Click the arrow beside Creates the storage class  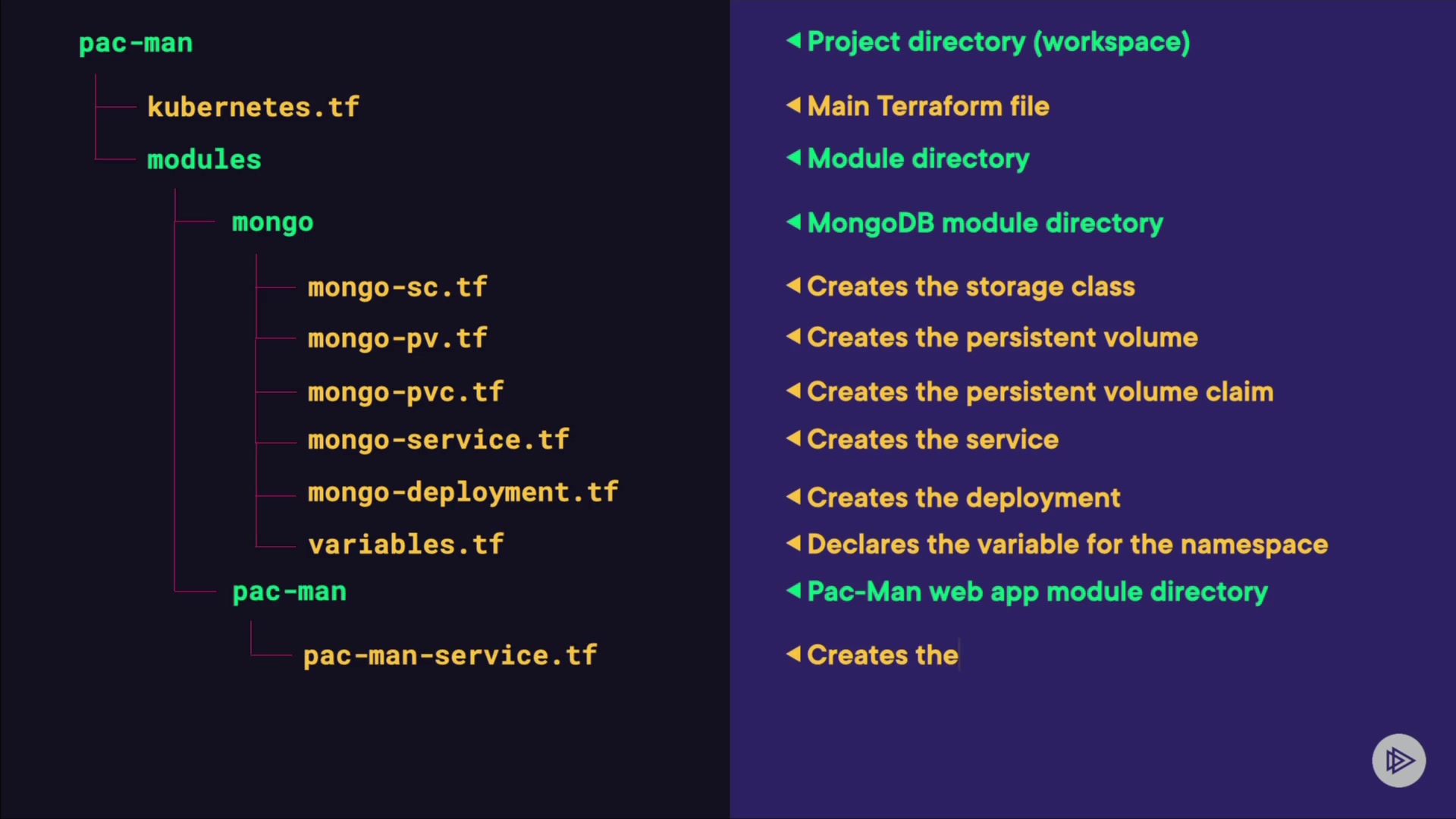(x=794, y=285)
